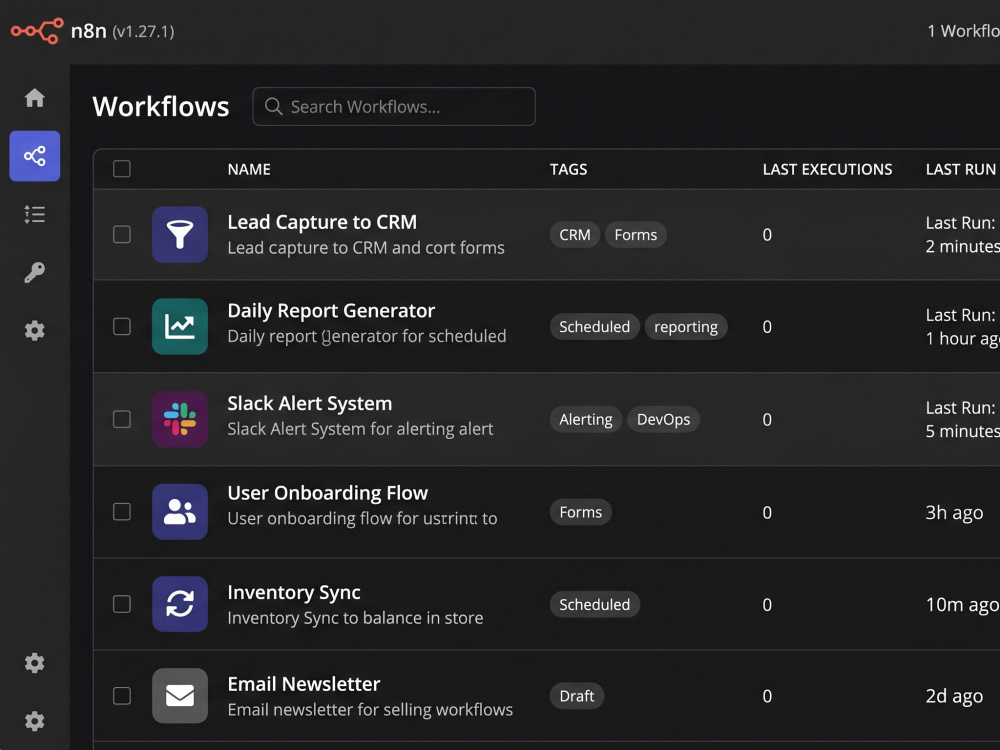
Task: Select the workflows share-node sidebar icon
Action: (34, 156)
